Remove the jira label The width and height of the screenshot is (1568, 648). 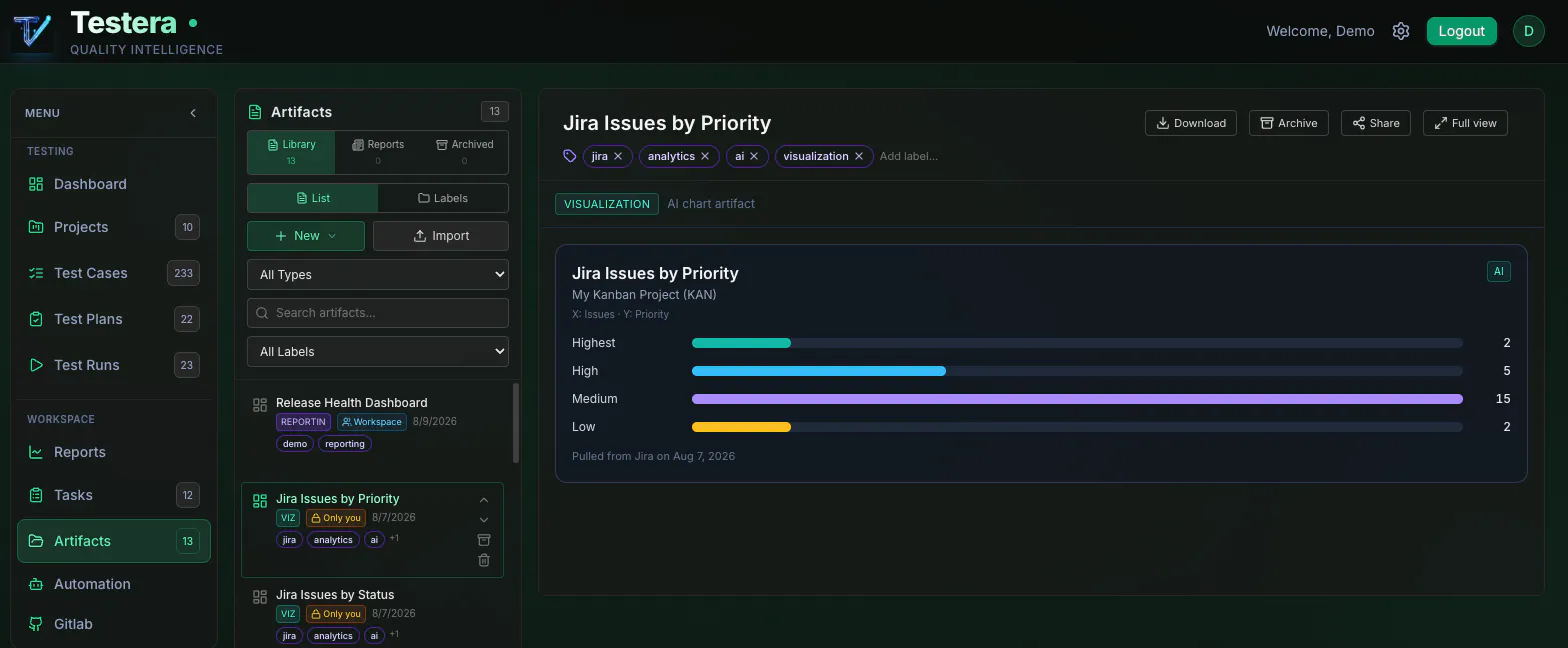pos(618,156)
